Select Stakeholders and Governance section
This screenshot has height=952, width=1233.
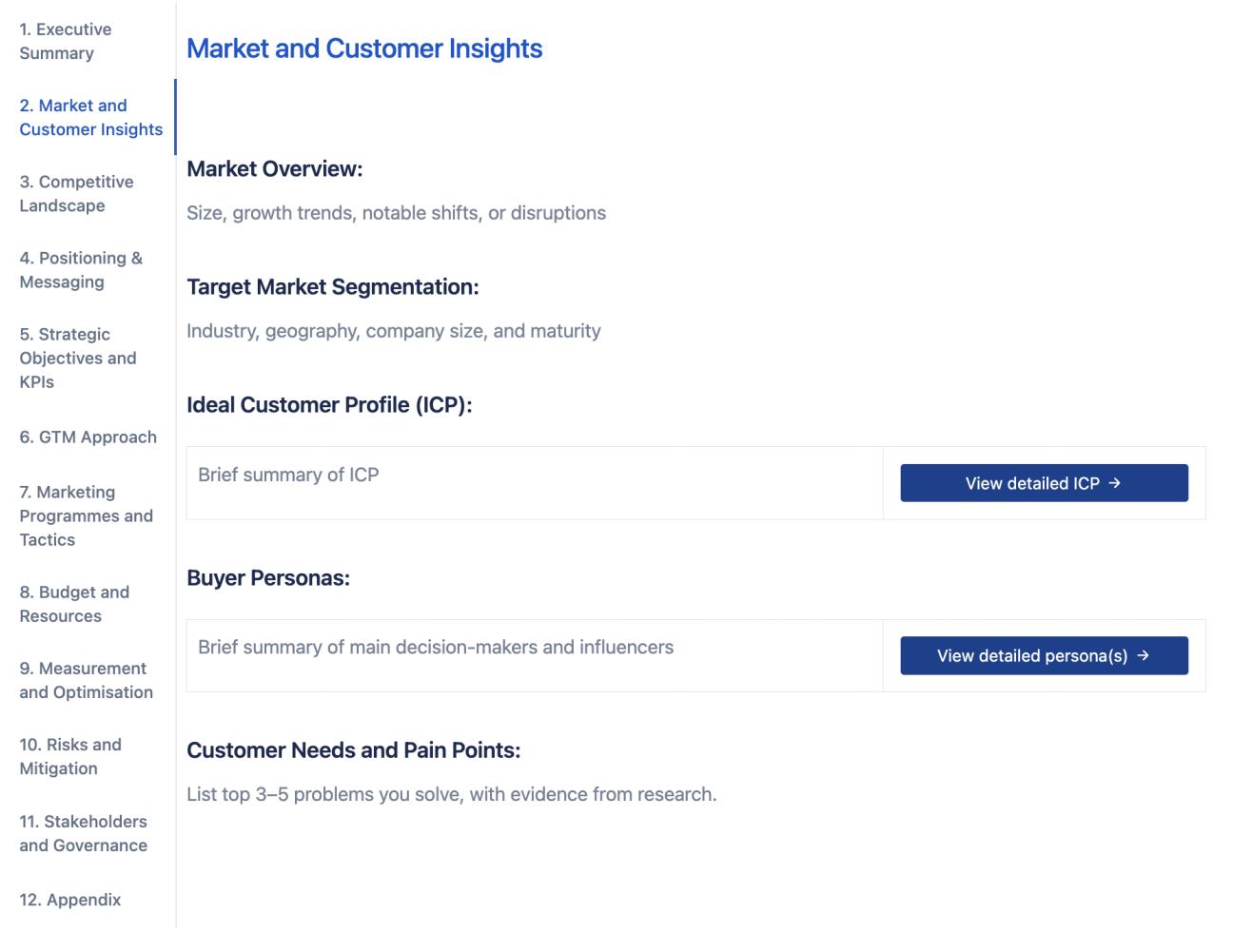(84, 832)
